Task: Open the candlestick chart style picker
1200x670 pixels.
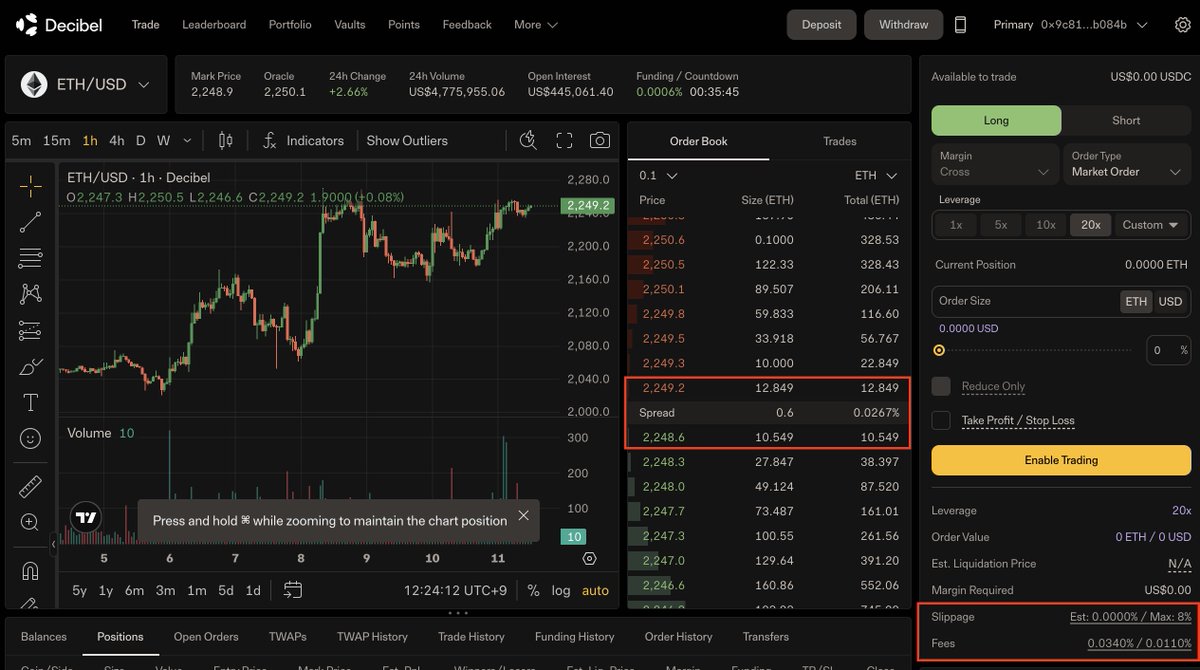Action: [226, 141]
